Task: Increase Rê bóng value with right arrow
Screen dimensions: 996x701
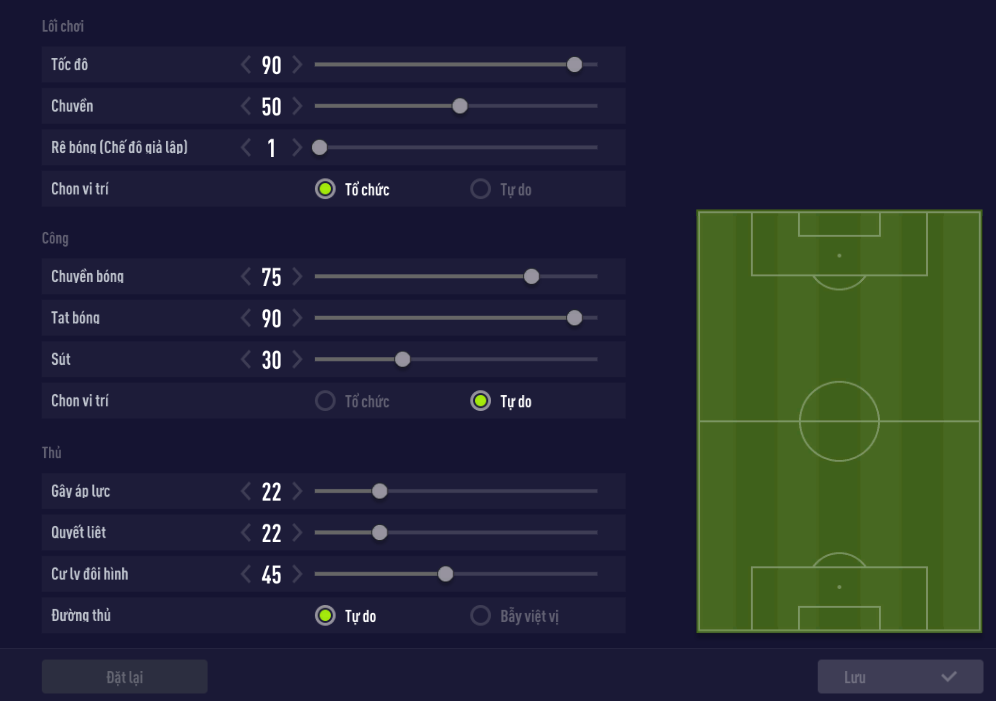Action: (x=296, y=148)
